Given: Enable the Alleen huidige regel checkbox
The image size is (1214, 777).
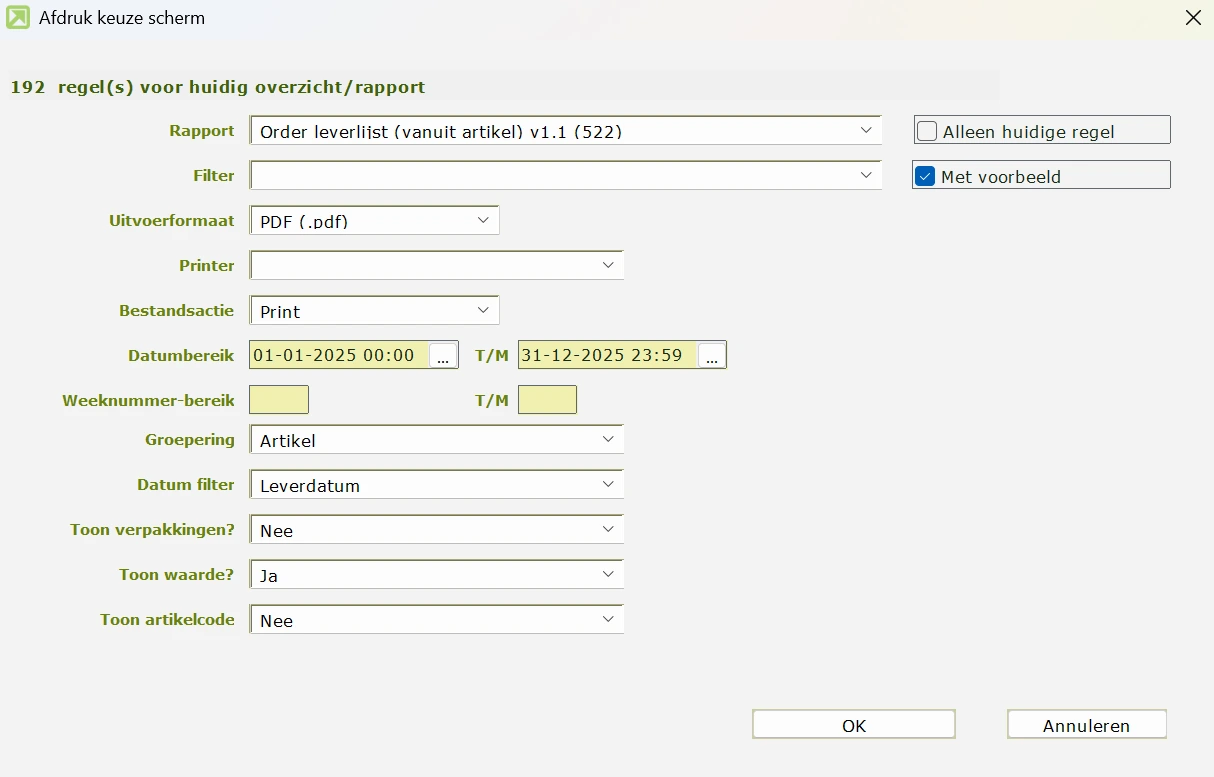Looking at the screenshot, I should click(x=928, y=131).
